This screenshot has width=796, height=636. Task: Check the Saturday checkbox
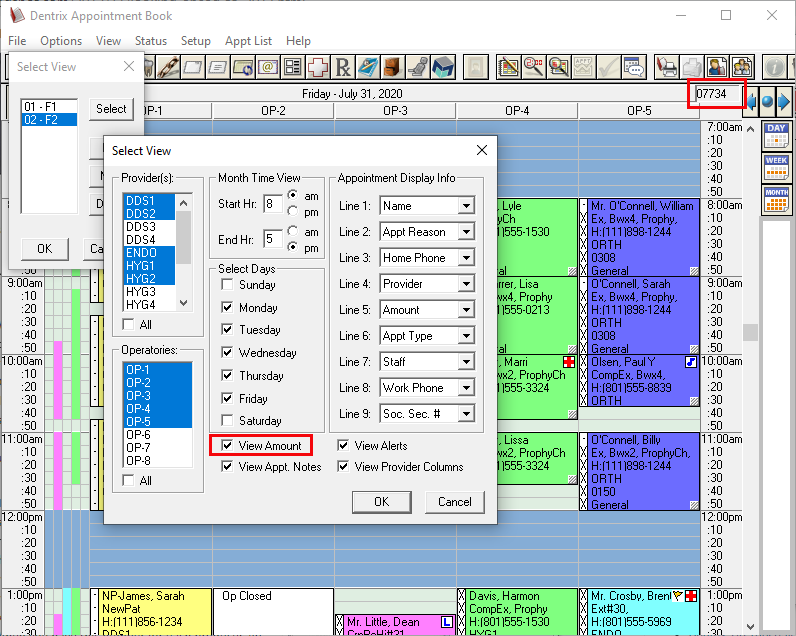point(227,420)
